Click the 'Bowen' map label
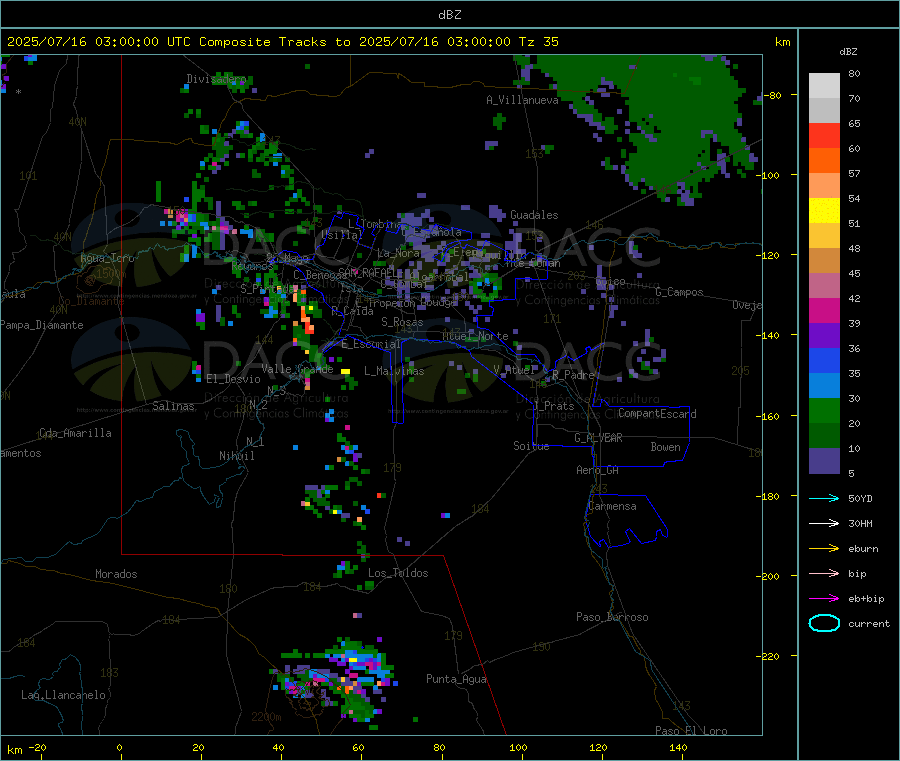This screenshot has width=900, height=761. tap(665, 446)
